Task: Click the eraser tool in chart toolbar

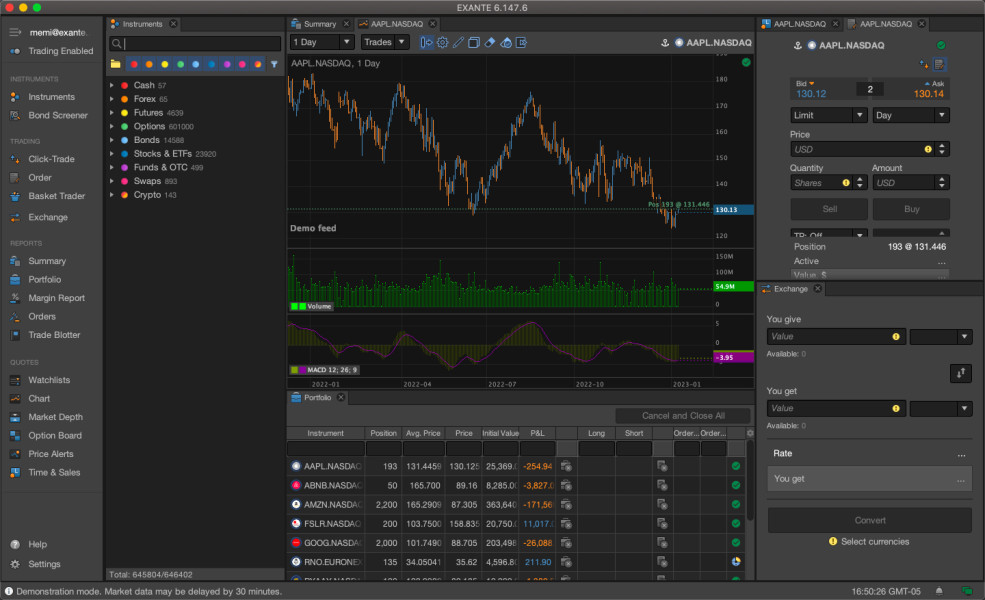Action: click(x=490, y=42)
